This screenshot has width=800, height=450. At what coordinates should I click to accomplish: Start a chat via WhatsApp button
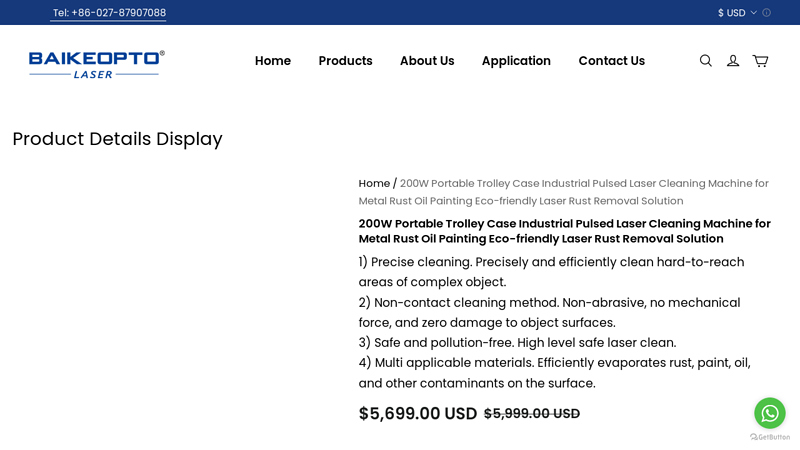(x=769, y=412)
